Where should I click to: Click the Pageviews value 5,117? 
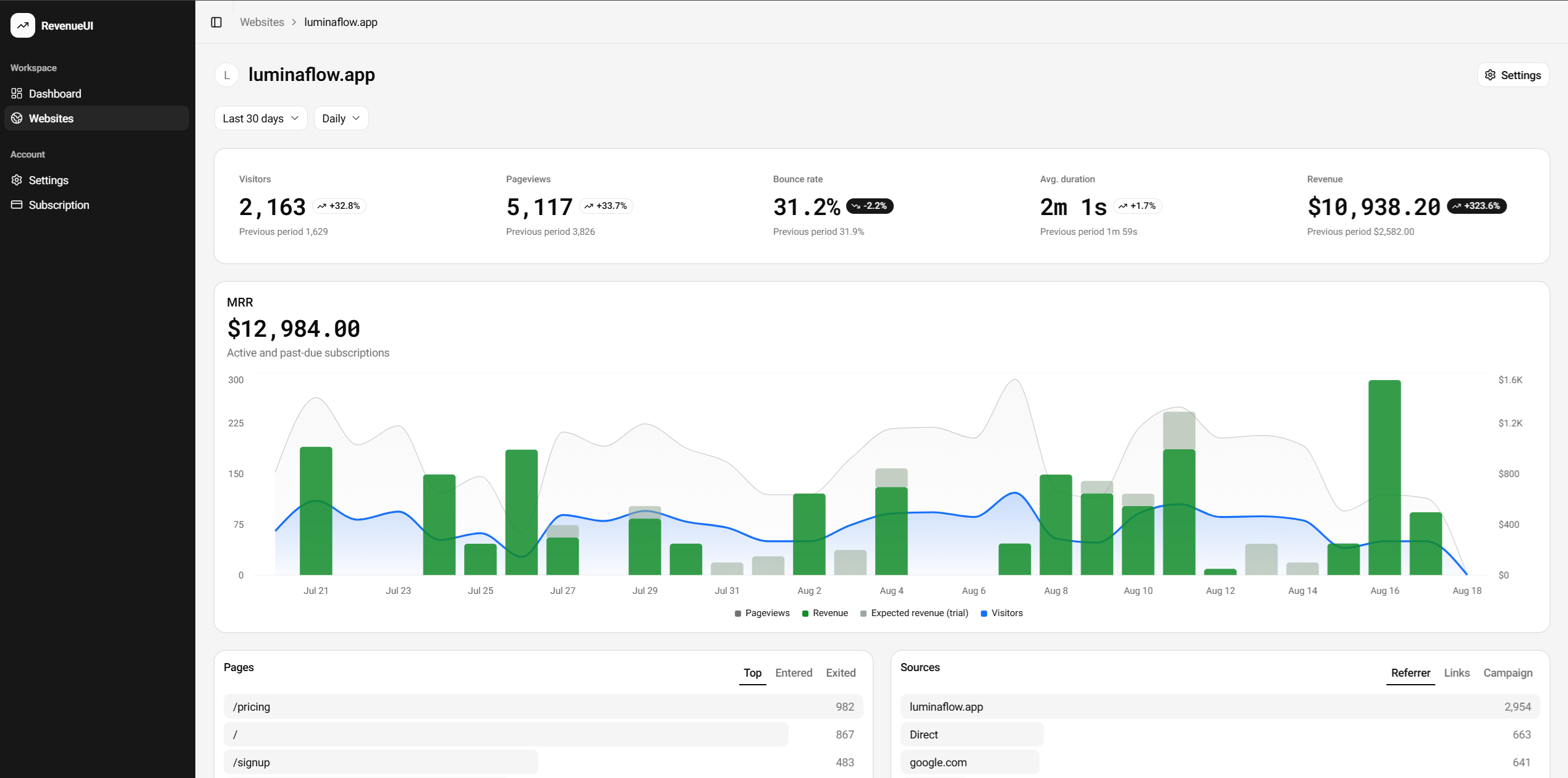point(540,207)
